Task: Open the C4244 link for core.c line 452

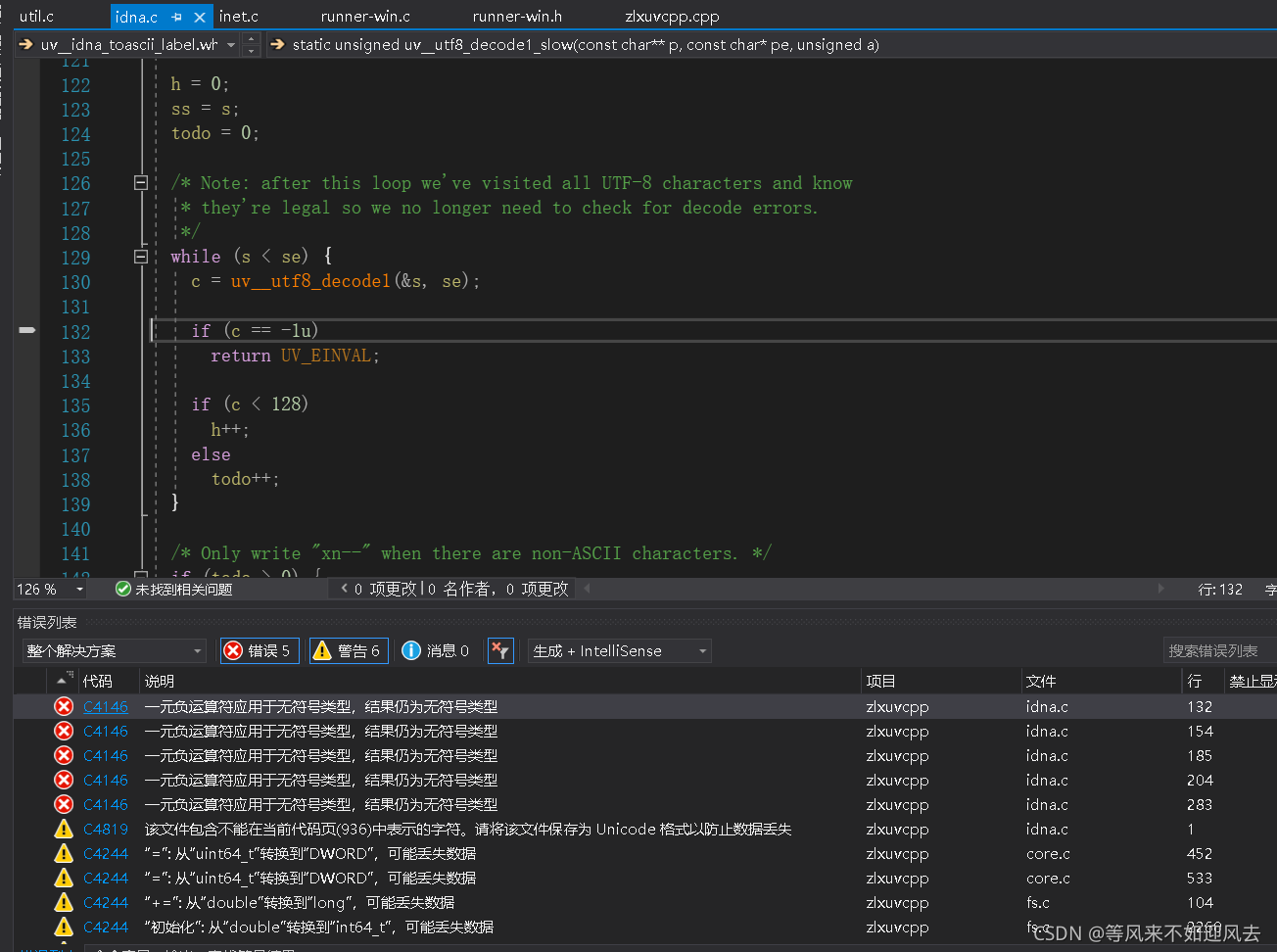Action: click(x=106, y=853)
